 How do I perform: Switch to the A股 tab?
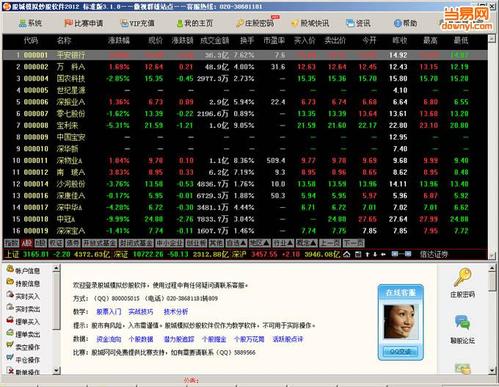coord(26,243)
